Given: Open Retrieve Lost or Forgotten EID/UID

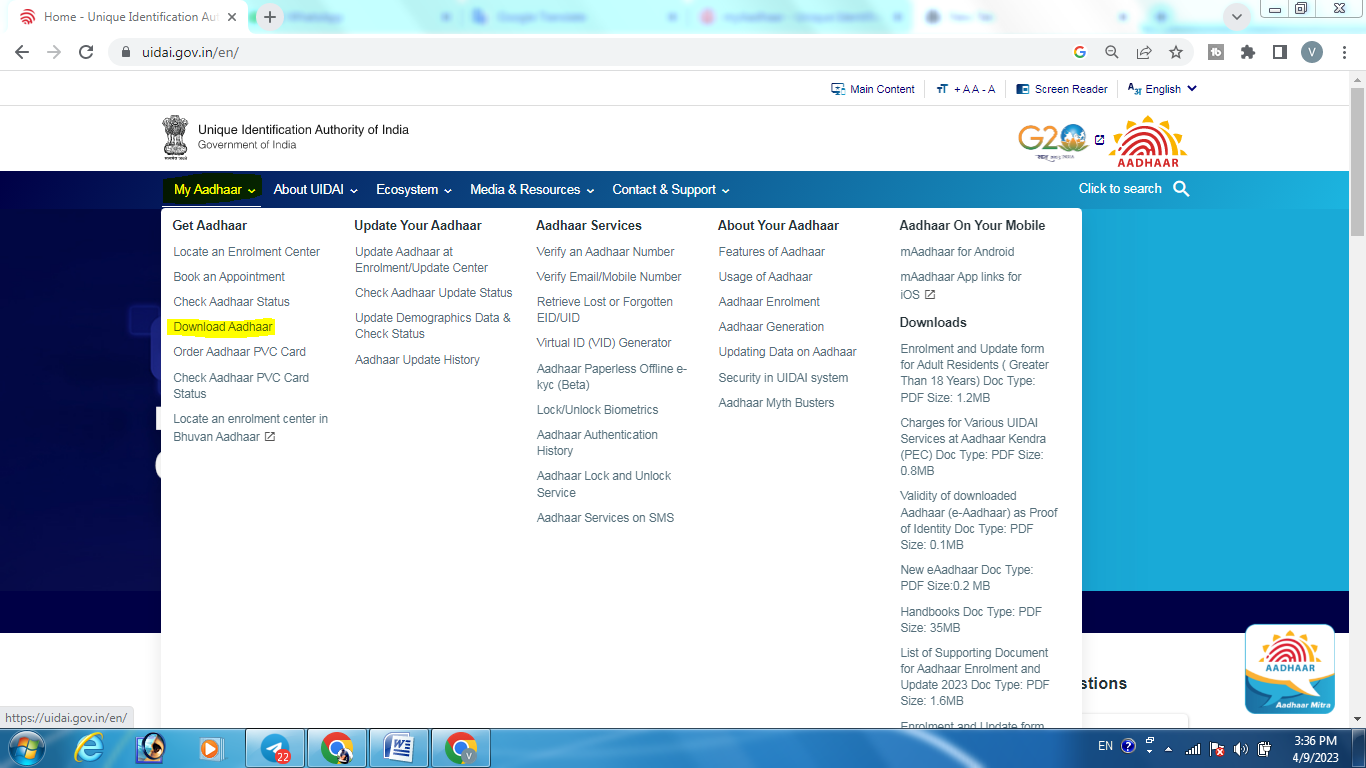Looking at the screenshot, I should coord(604,310).
